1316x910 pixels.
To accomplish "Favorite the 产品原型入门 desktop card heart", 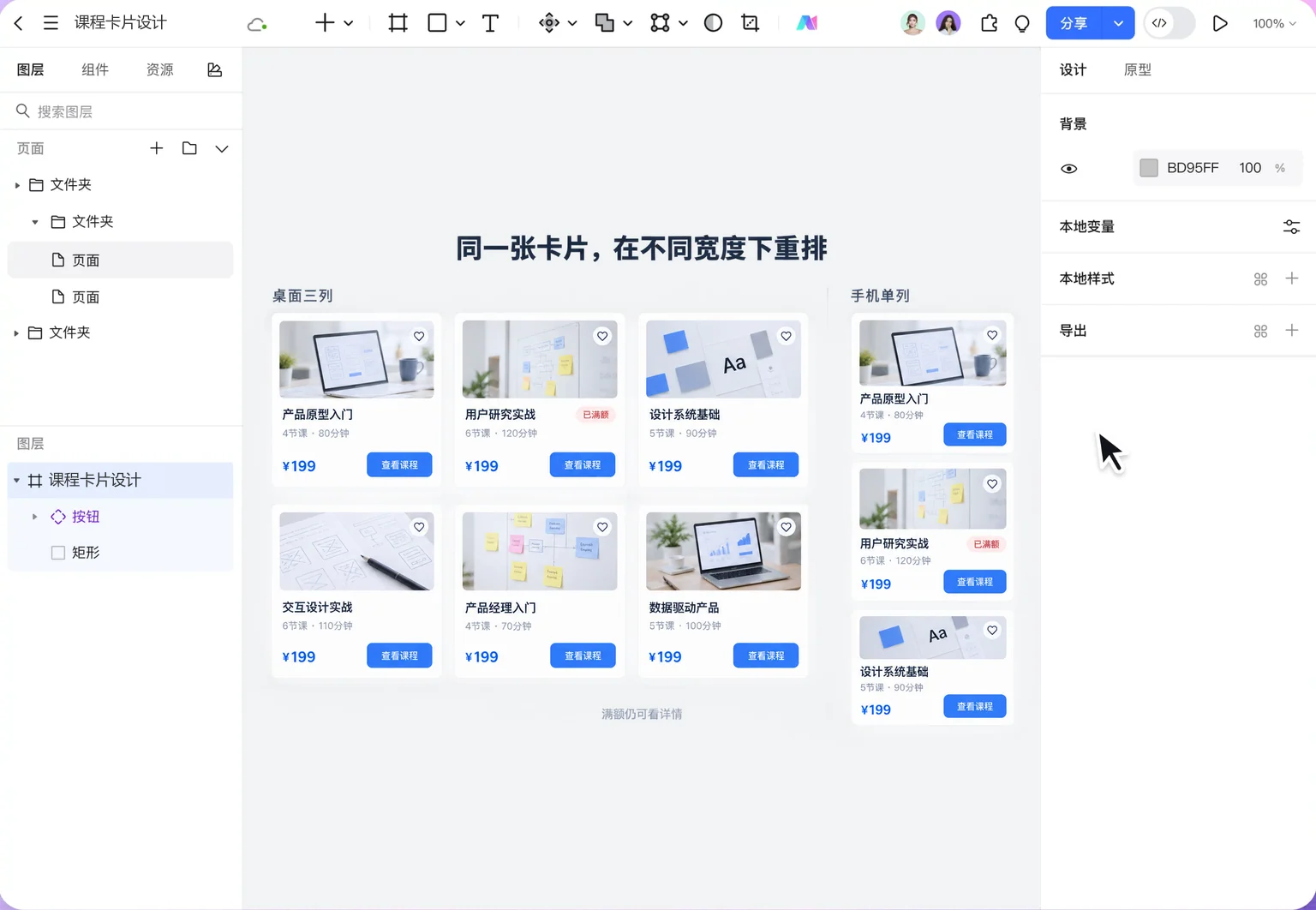I will 419,336.
